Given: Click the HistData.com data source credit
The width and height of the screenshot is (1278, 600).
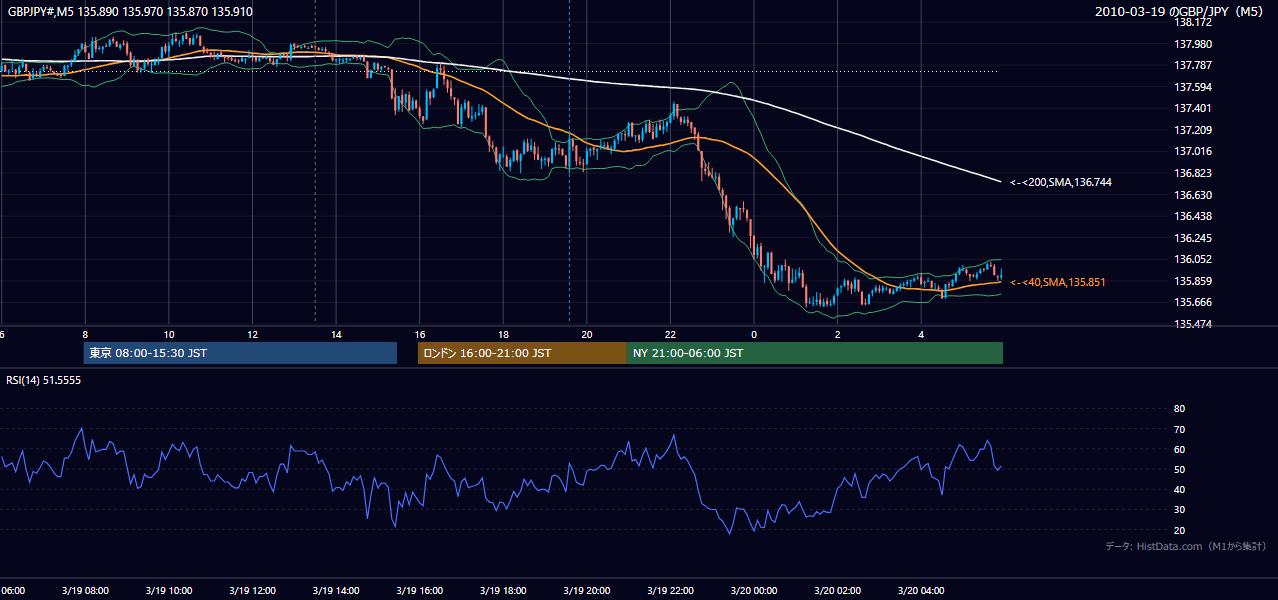Looking at the screenshot, I should (1186, 547).
